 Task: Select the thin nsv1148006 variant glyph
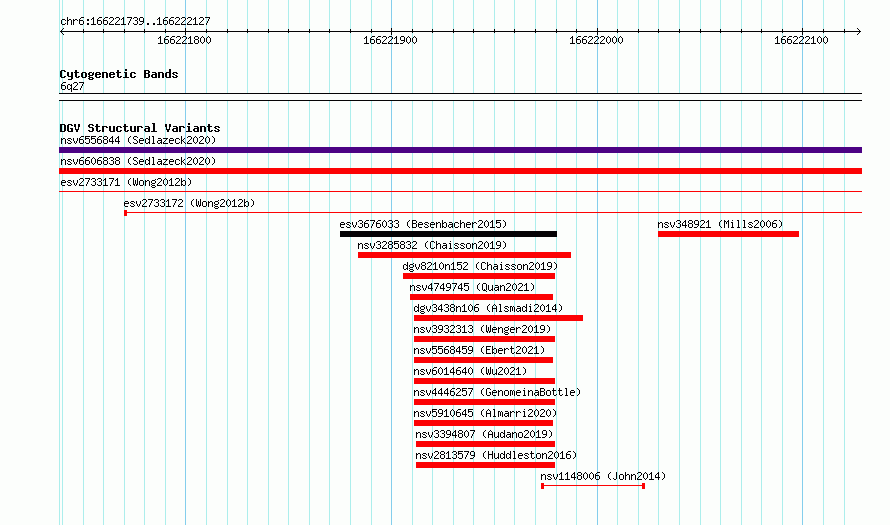(593, 486)
